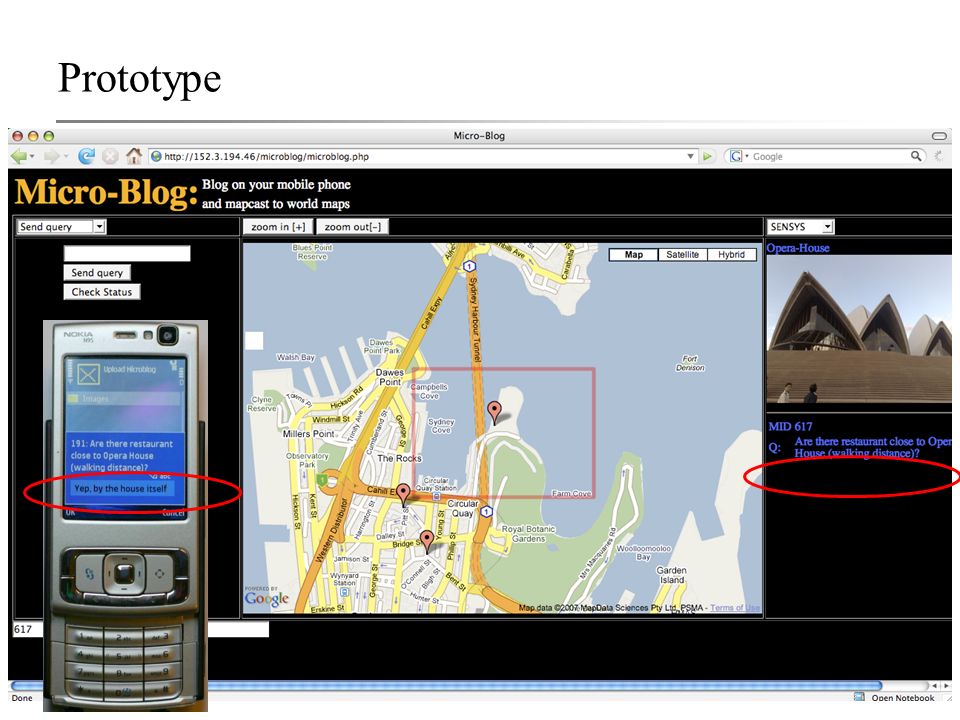Viewport: 960px width, 720px height.
Task: Switch the map to Satellite view
Action: (x=683, y=255)
